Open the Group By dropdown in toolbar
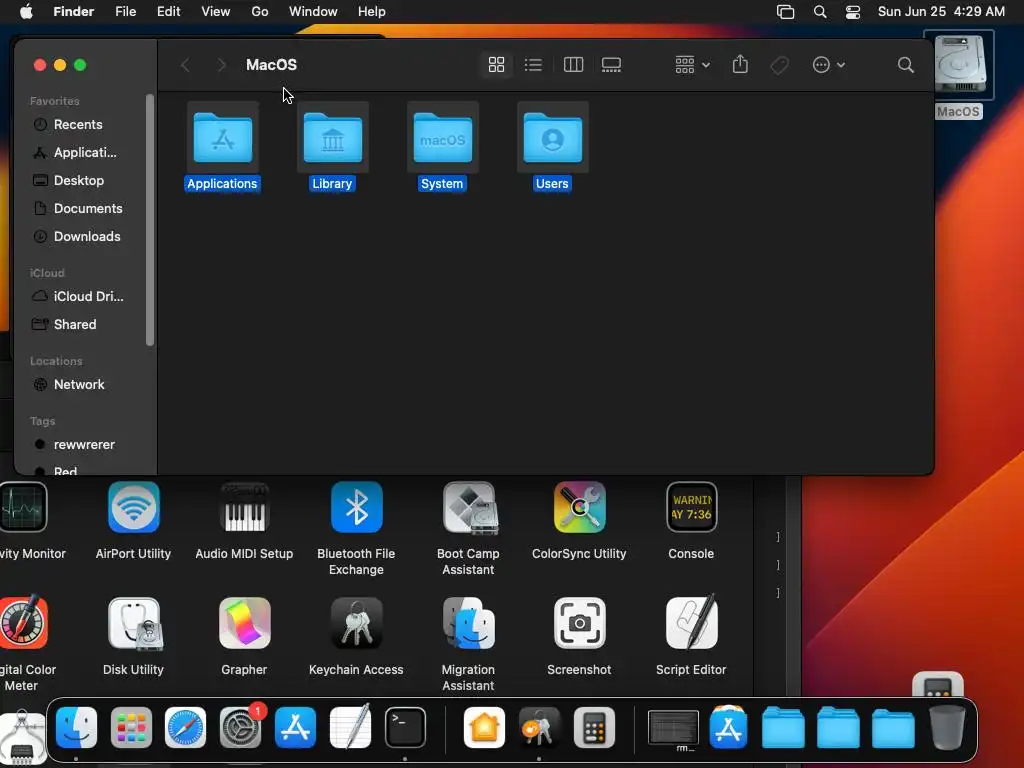 point(692,65)
